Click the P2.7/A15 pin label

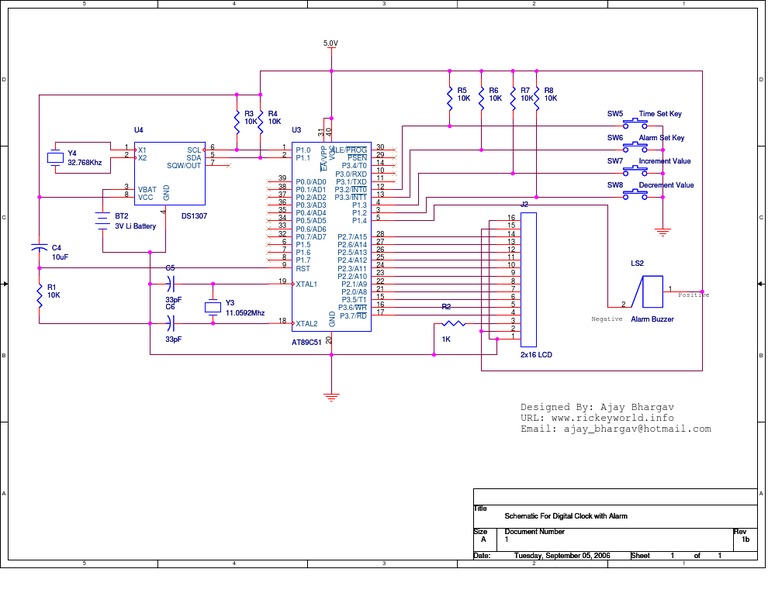(352, 237)
